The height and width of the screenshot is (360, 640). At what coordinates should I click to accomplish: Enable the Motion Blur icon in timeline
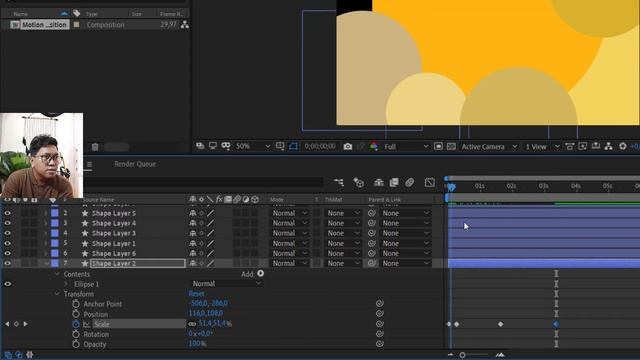pos(409,182)
